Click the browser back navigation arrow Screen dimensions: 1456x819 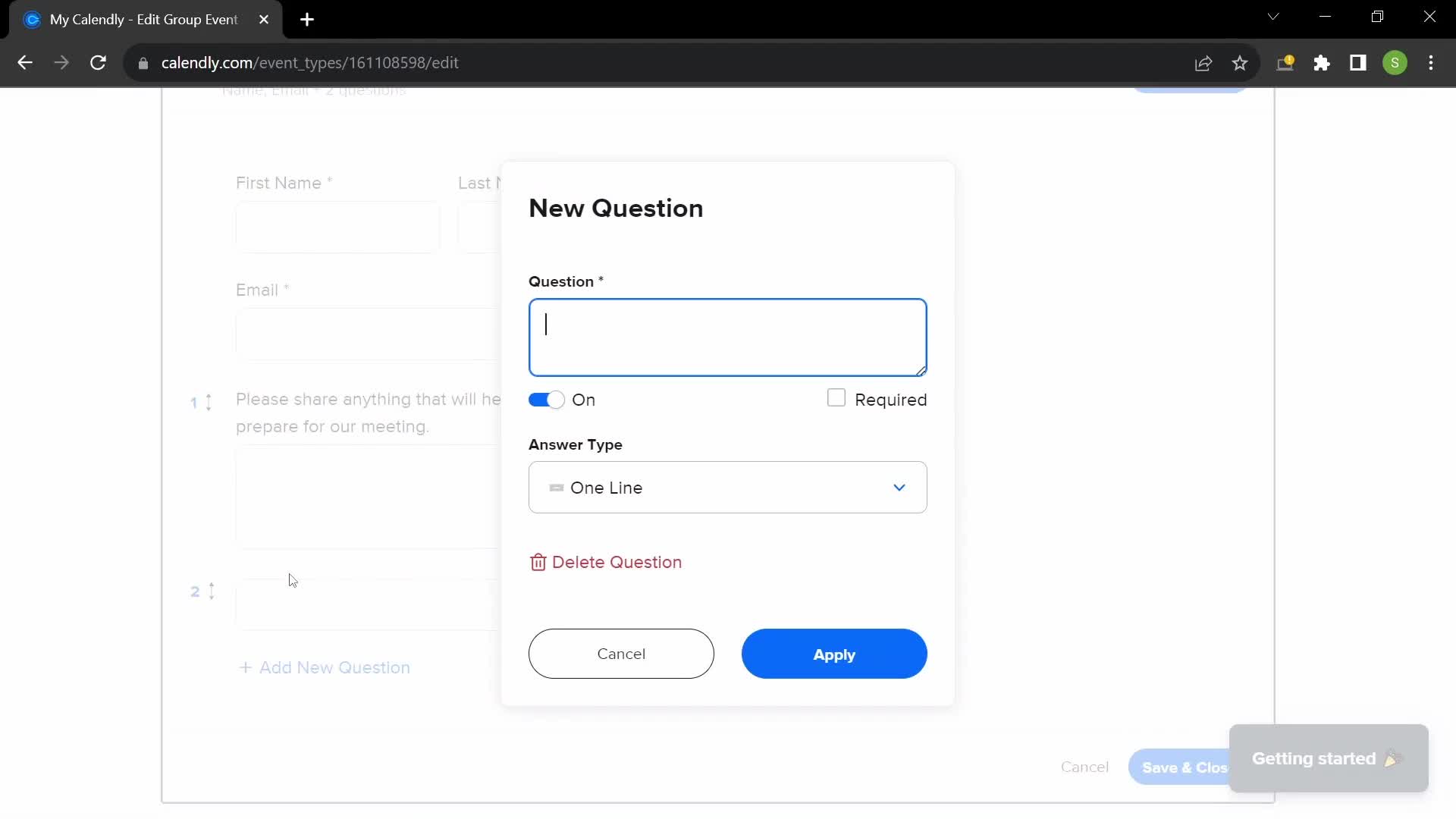pyautogui.click(x=25, y=62)
